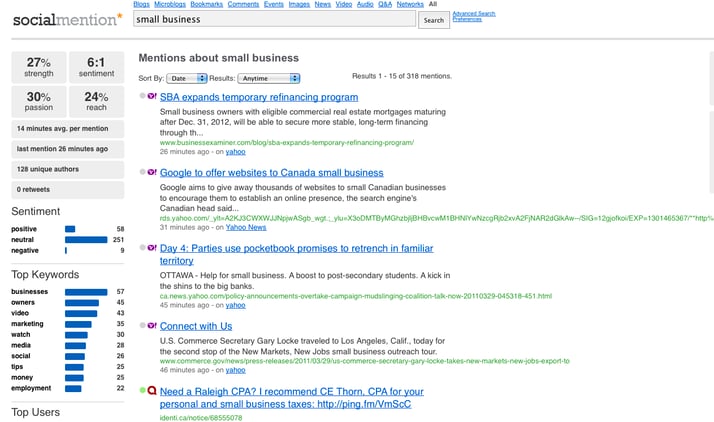Open the Sort By Date dropdown
This screenshot has height=422, width=714.
pos(187,78)
